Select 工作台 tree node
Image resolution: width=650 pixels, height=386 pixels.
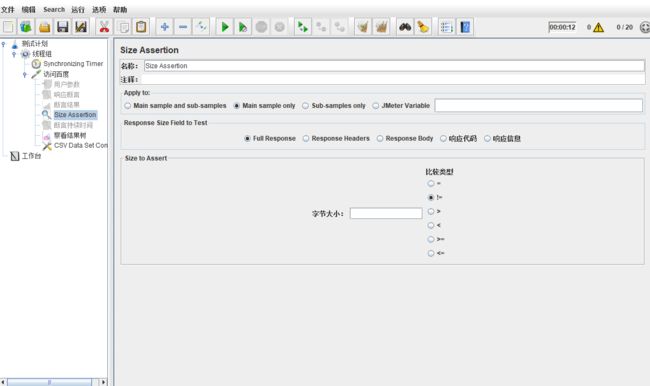(31, 156)
